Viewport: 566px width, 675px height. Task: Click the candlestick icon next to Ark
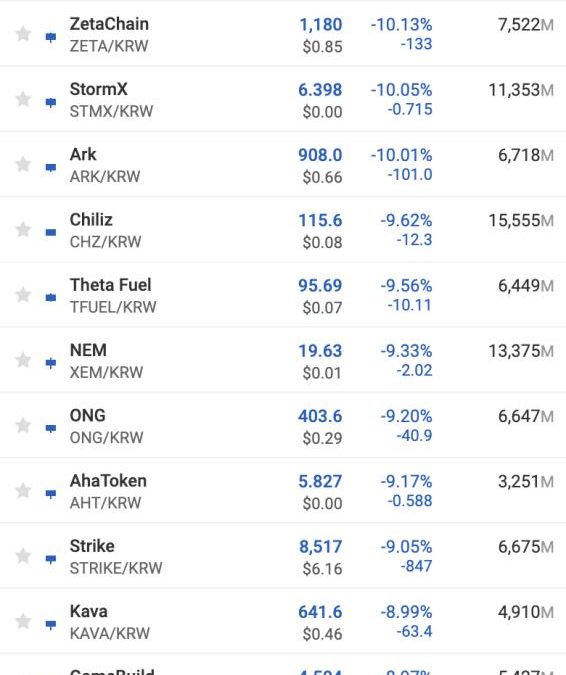point(51,167)
